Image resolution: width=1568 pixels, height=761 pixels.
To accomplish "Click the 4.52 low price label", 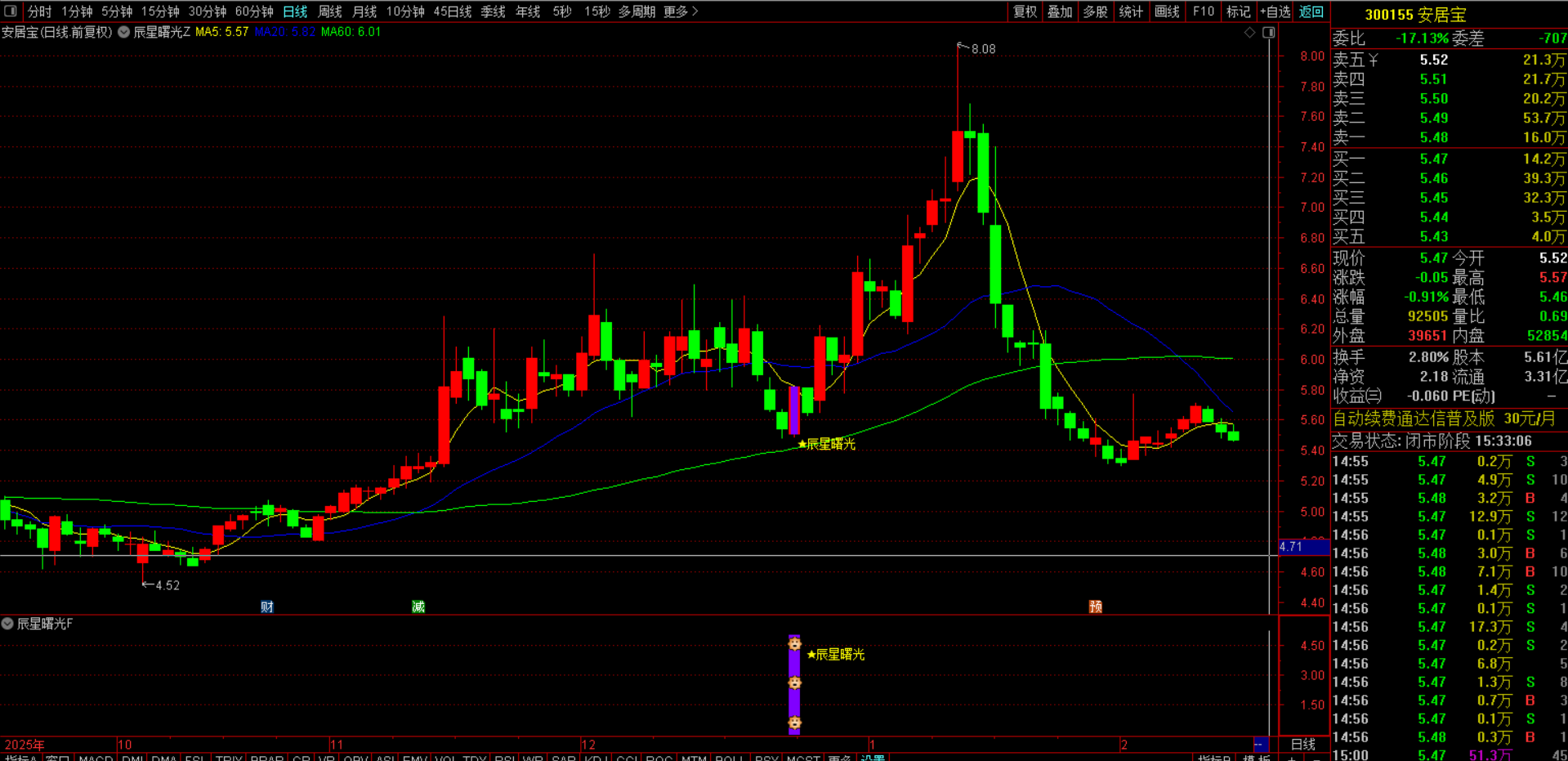I will (168, 585).
